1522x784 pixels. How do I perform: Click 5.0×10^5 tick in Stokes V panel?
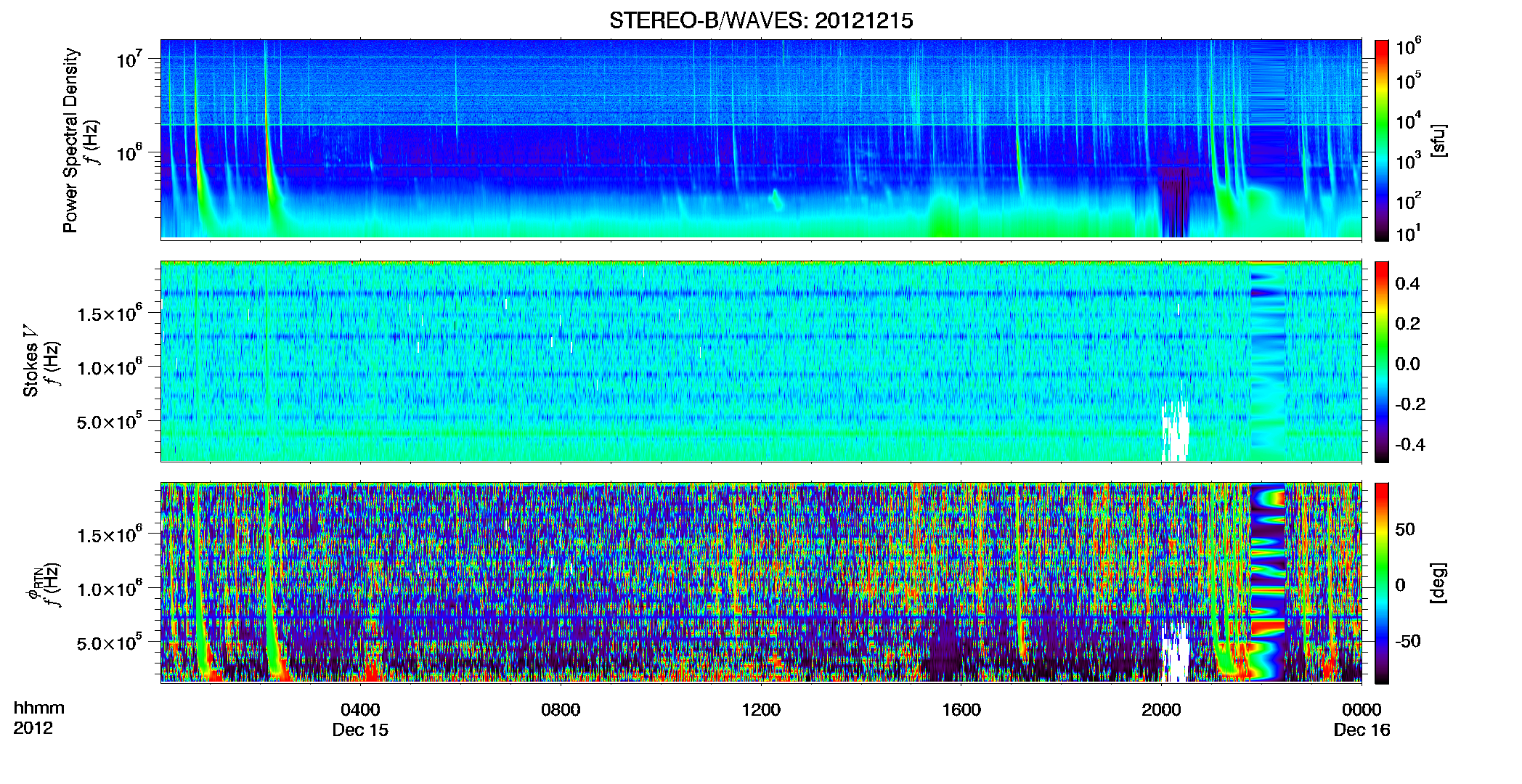[x=110, y=421]
